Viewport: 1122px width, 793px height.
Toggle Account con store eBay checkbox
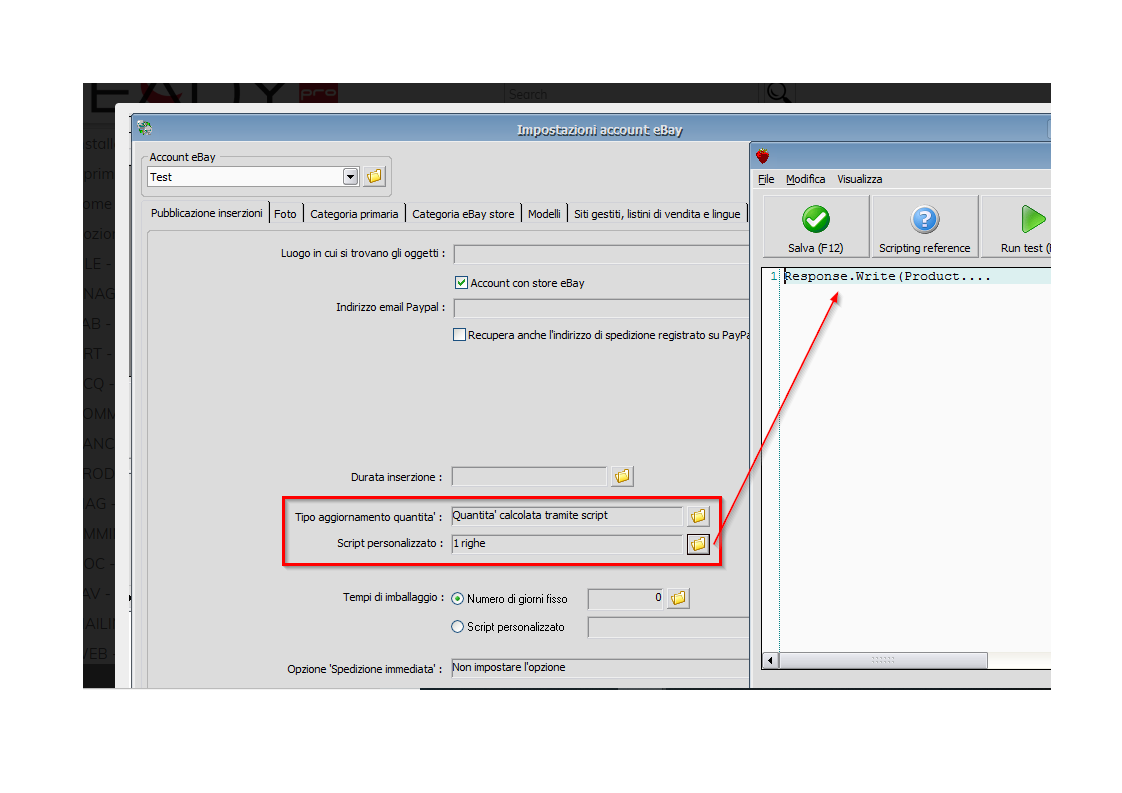point(462,283)
